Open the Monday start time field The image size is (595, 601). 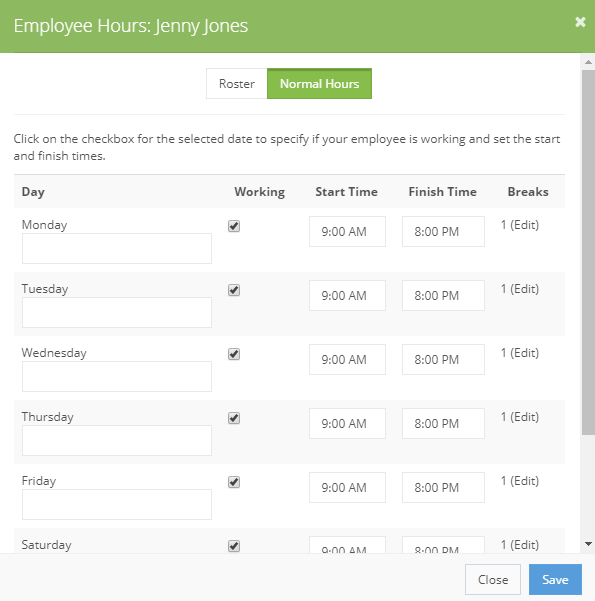coord(347,232)
